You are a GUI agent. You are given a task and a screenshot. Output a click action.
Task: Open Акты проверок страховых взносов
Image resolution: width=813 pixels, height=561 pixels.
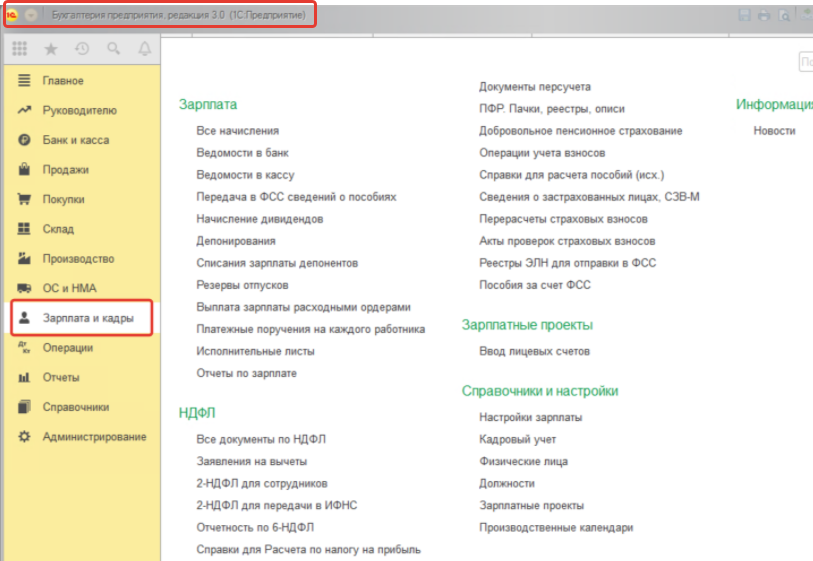(567, 241)
